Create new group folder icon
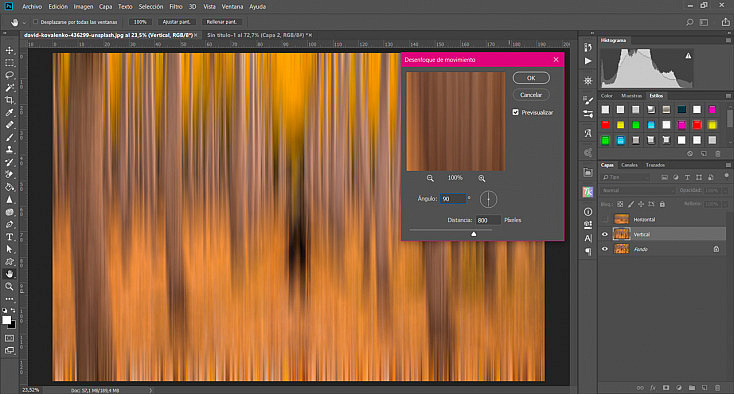Screen dimensions: 734x394 click(x=692, y=388)
